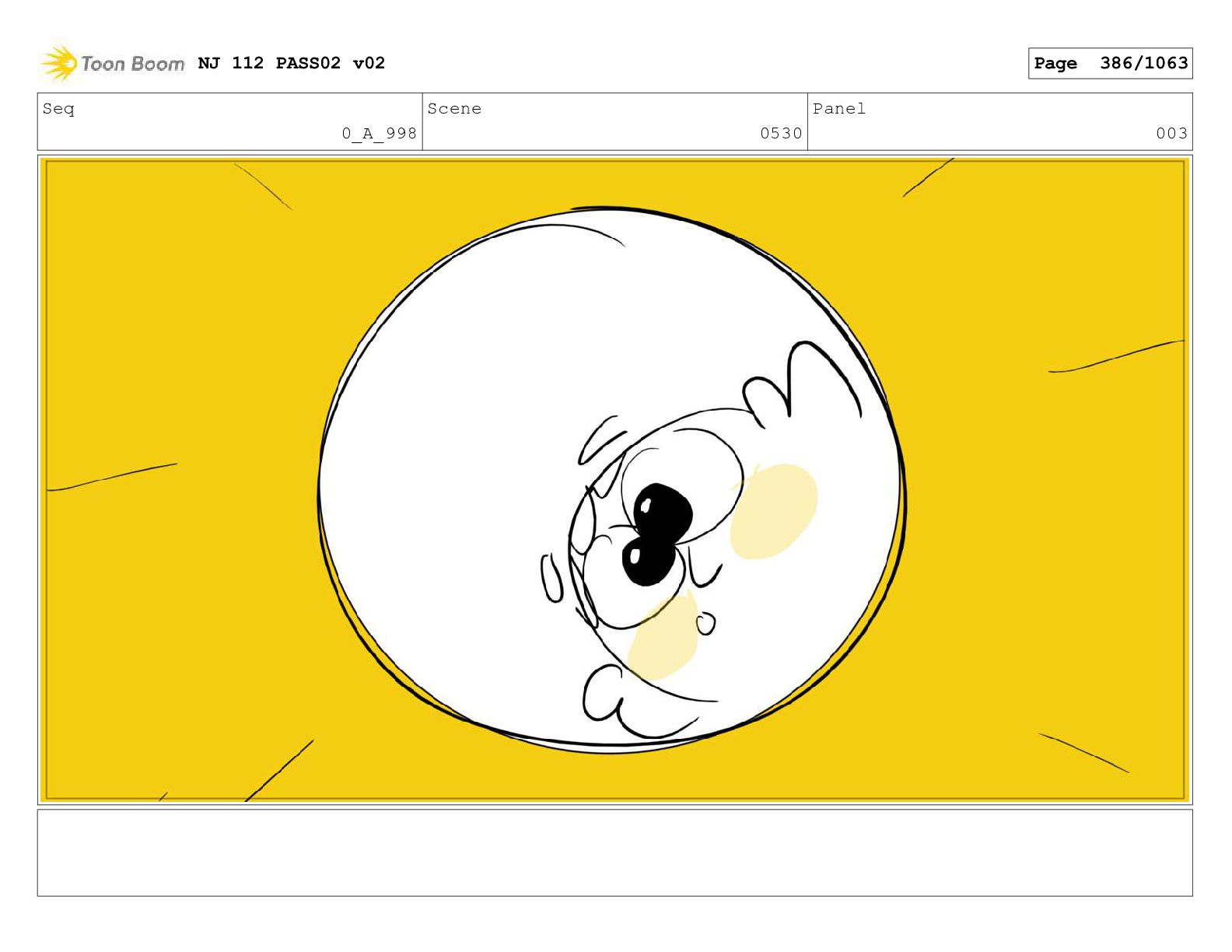
Task: Select the scene number '0530'
Action: pos(781,133)
